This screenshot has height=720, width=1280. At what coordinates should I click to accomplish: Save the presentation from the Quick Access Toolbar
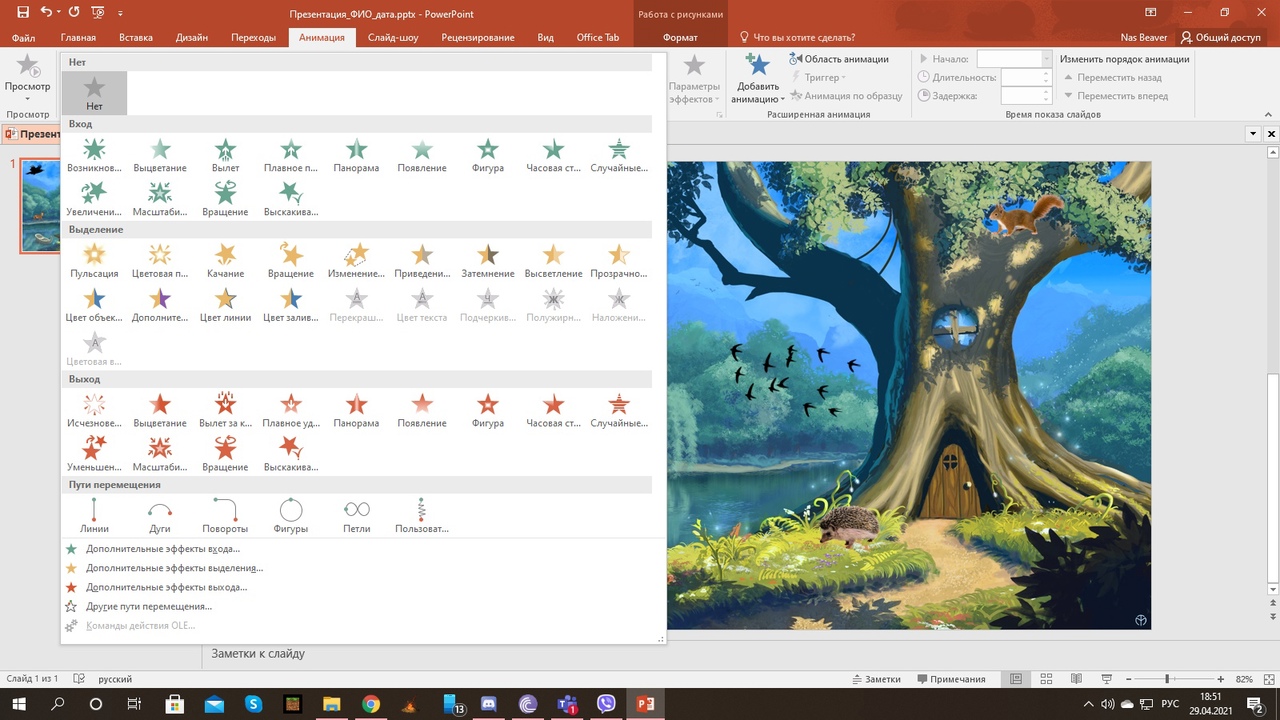23,13
